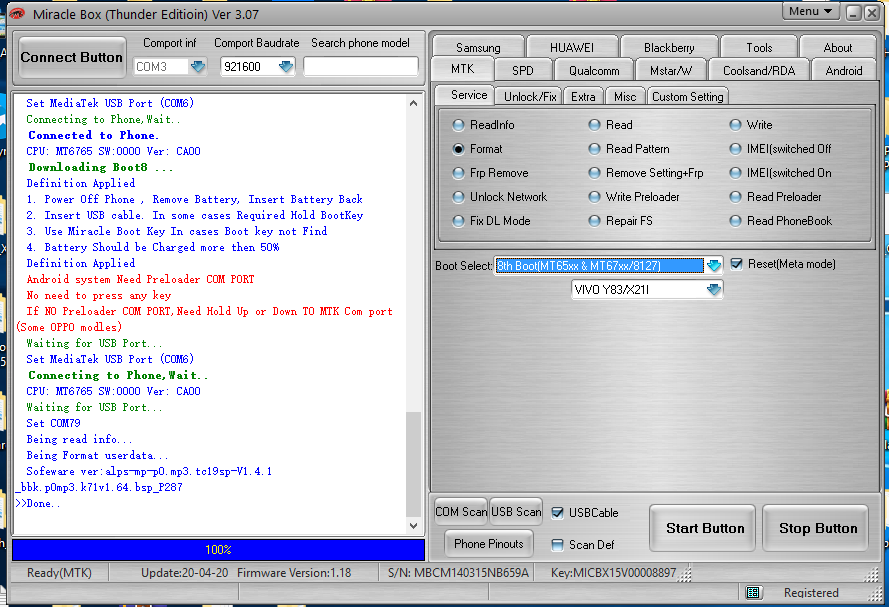889x607 pixels.
Task: Click the Stop Button
Action: click(816, 528)
